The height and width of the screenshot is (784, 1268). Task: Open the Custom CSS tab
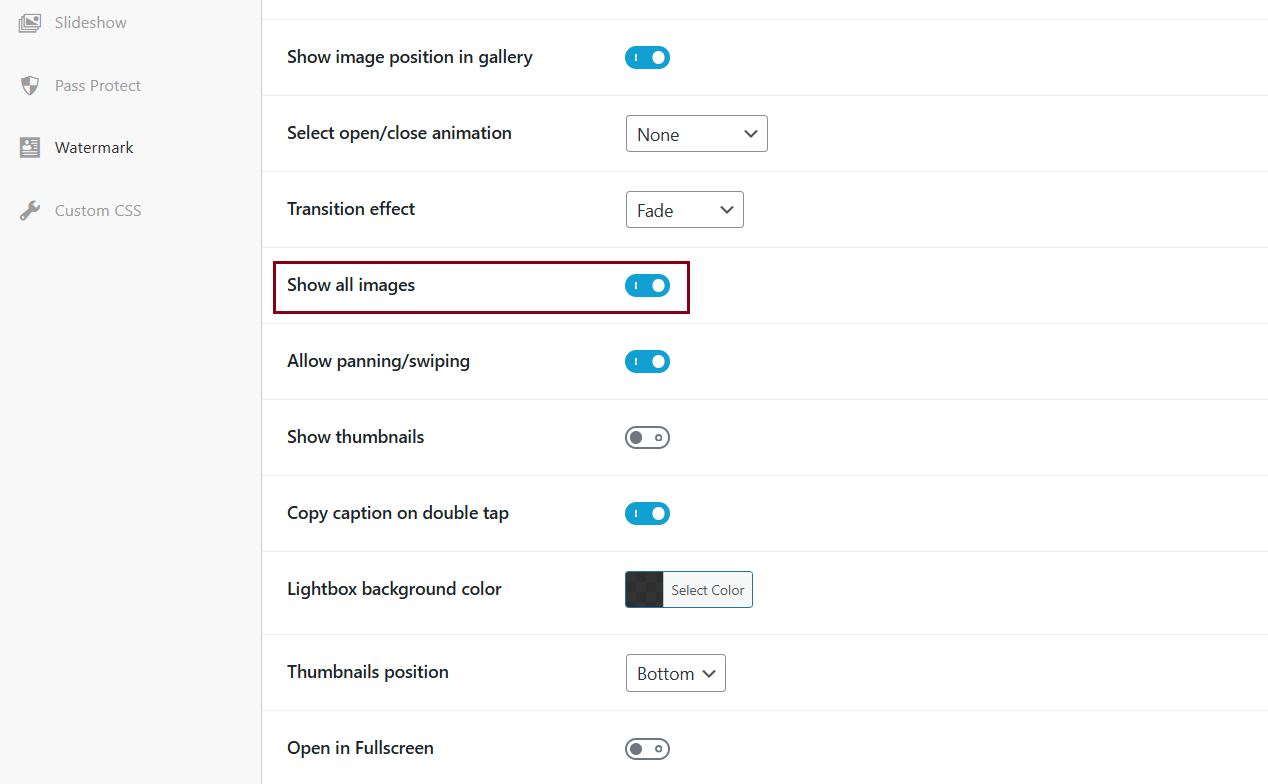[98, 210]
